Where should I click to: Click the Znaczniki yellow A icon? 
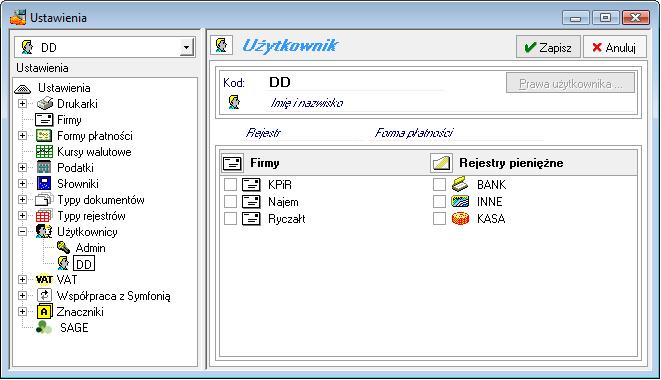point(44,311)
